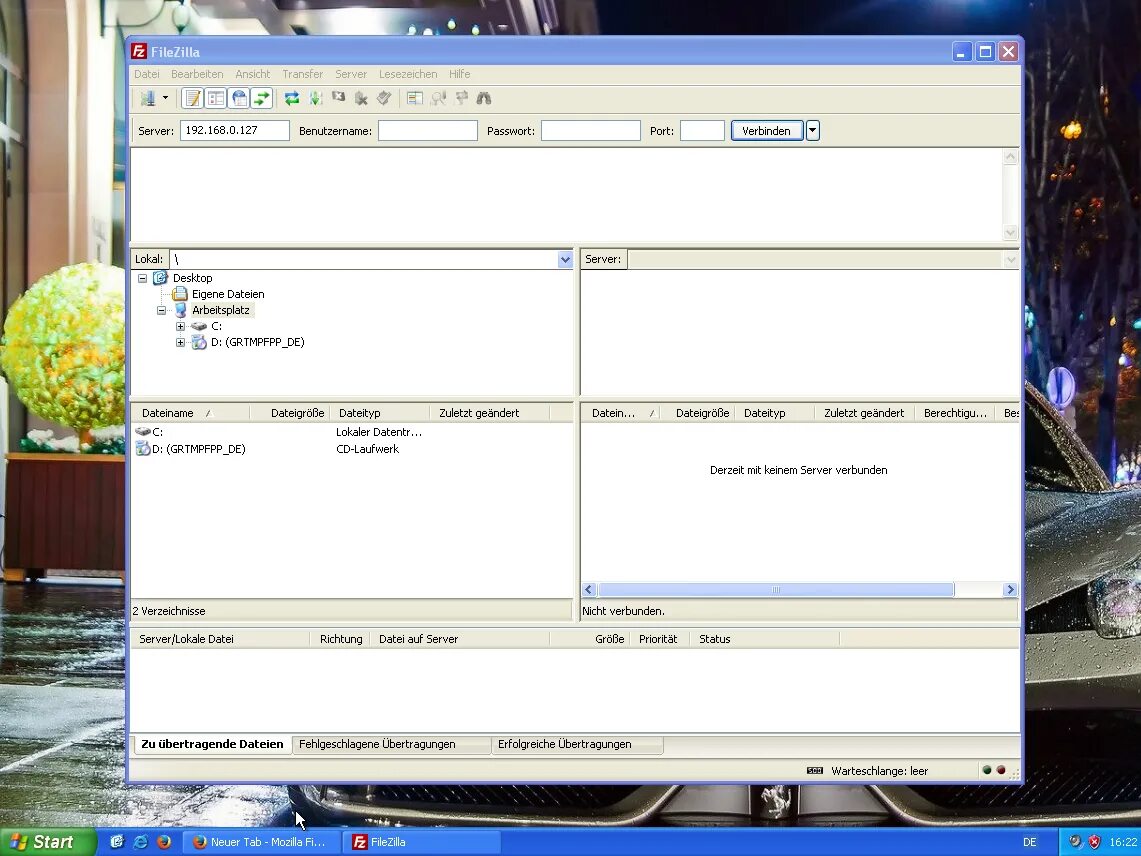Sort local list by Dateityp
This screenshot has width=1141, height=856.
[x=380, y=413]
